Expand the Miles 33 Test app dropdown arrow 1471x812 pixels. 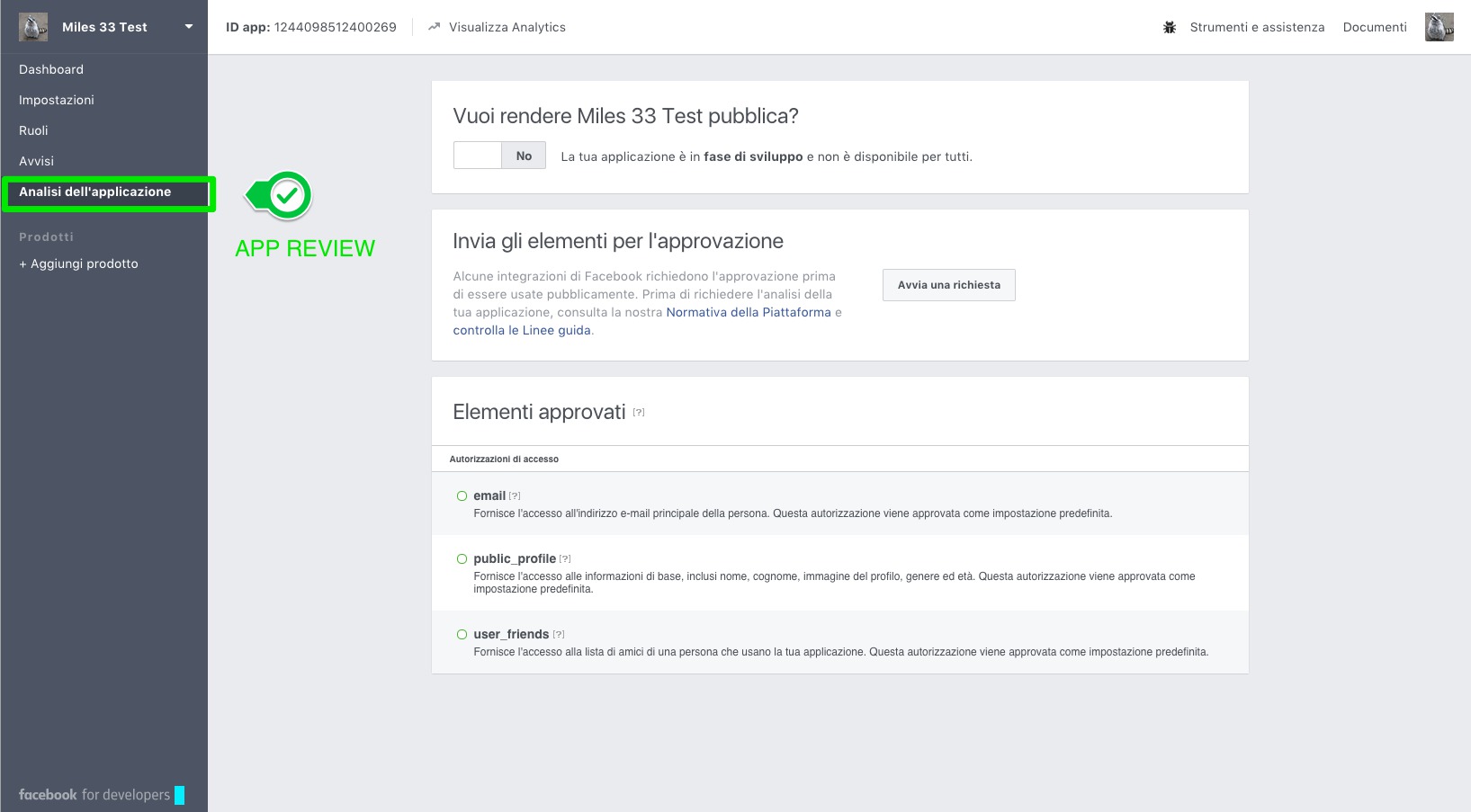189,27
